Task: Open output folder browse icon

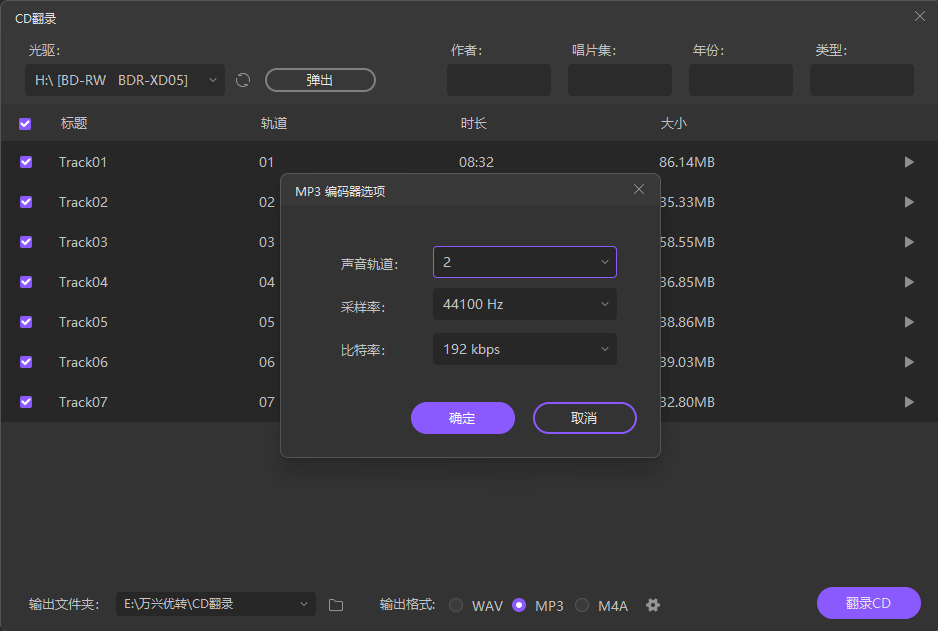Action: pos(336,605)
